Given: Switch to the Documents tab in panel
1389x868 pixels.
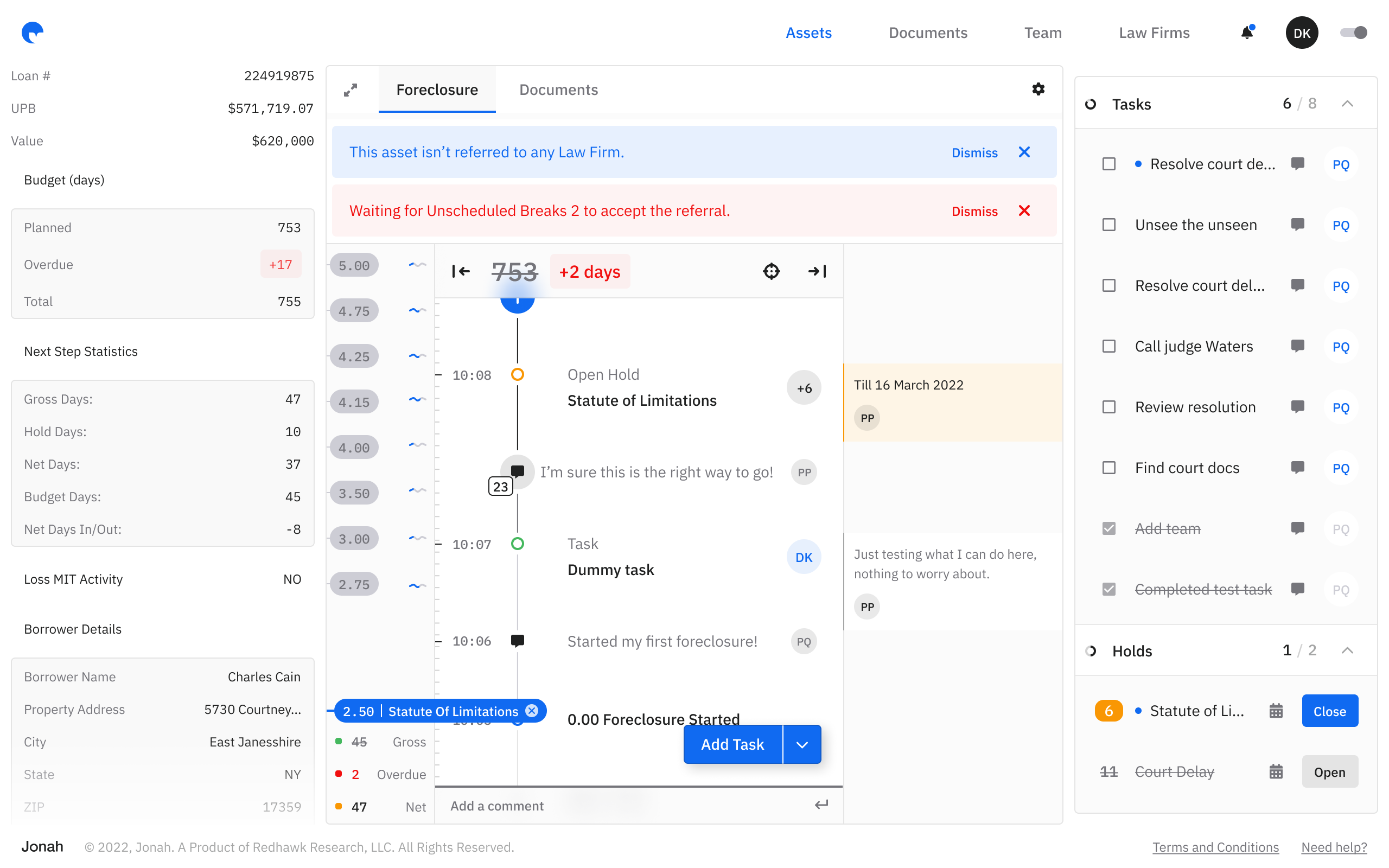Looking at the screenshot, I should pyautogui.click(x=558, y=90).
